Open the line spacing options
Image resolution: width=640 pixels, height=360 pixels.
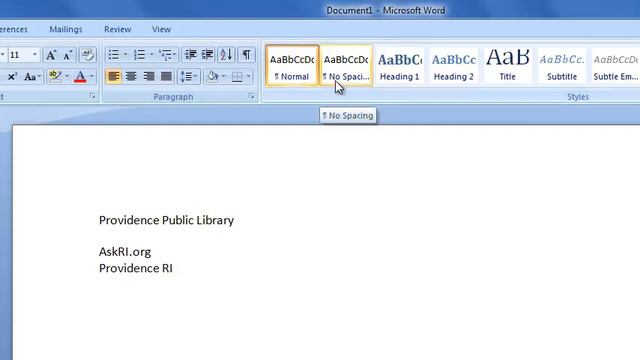point(189,76)
